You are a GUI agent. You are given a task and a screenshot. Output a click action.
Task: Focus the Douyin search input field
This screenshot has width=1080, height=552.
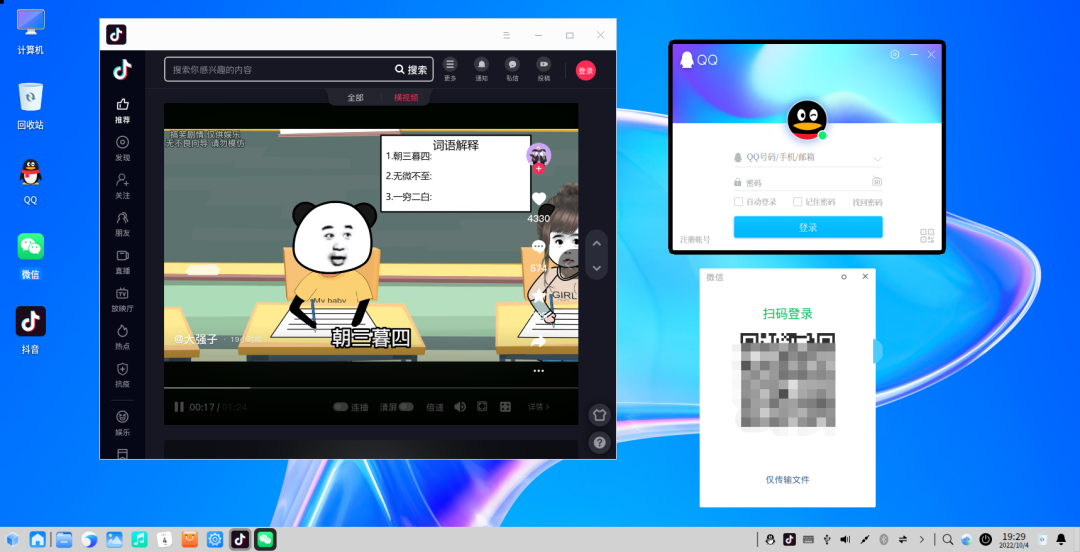(x=279, y=70)
